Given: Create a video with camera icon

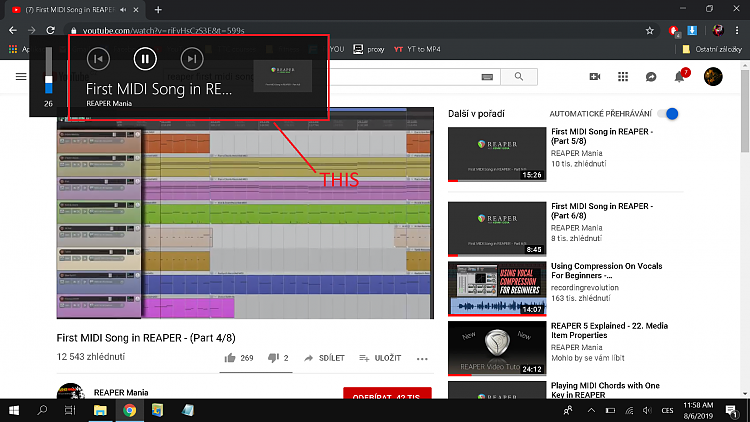Looking at the screenshot, I should (x=595, y=77).
